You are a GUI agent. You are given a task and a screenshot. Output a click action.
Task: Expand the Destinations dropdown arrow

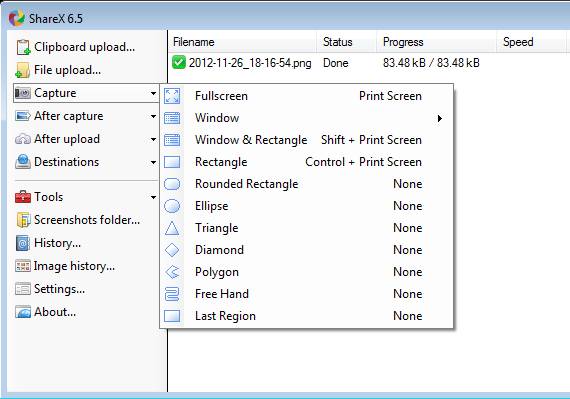(153, 162)
